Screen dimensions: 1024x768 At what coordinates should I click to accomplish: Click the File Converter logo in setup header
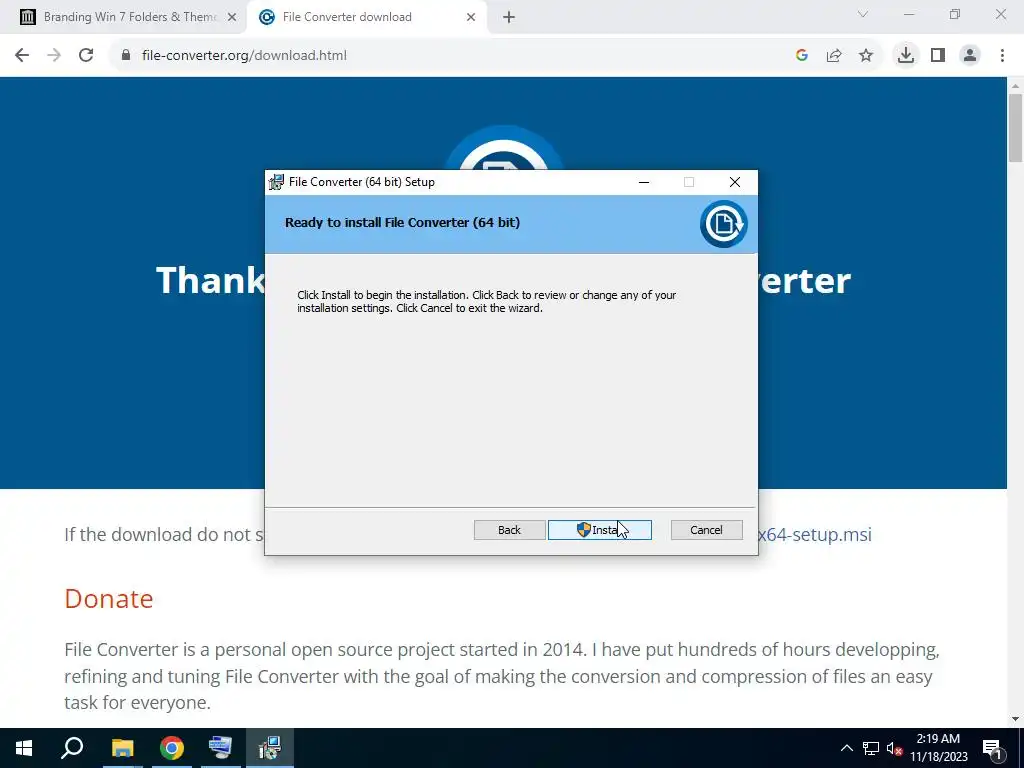pos(724,224)
